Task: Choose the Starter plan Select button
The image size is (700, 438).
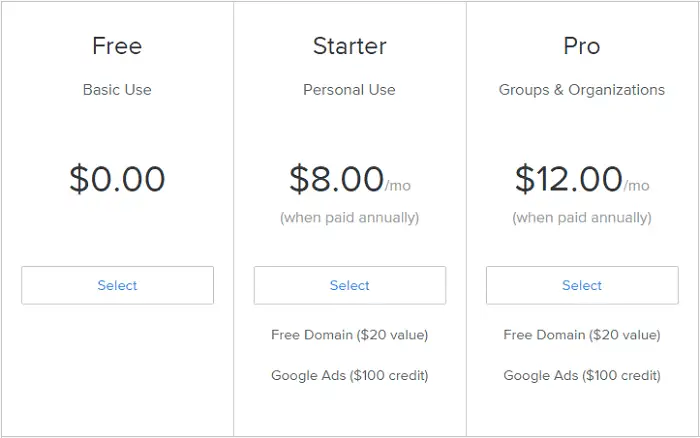Action: (350, 285)
